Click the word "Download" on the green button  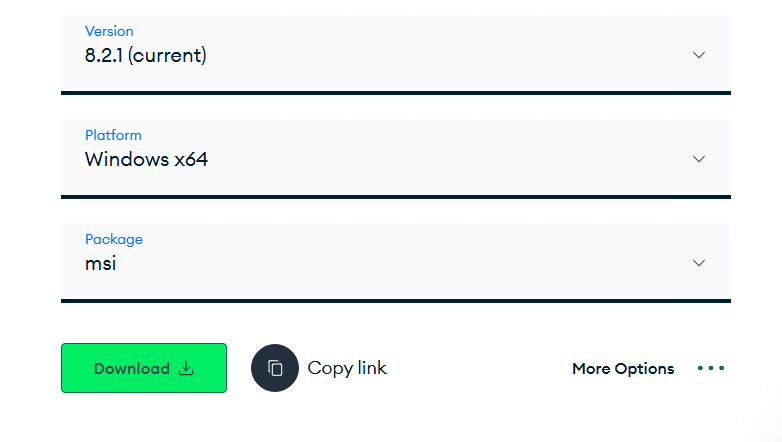(x=132, y=369)
